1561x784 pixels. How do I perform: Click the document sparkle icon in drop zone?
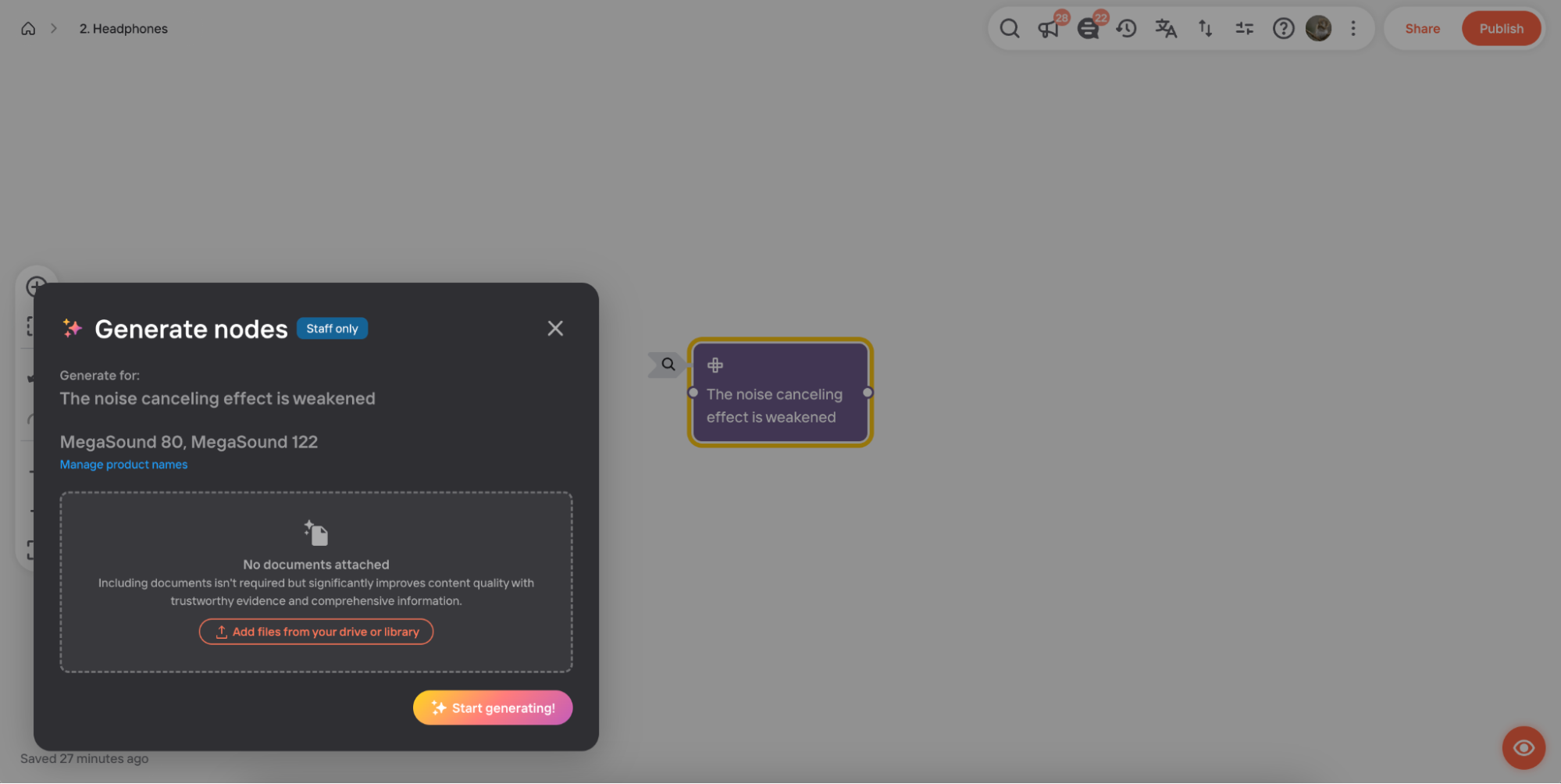coord(316,533)
